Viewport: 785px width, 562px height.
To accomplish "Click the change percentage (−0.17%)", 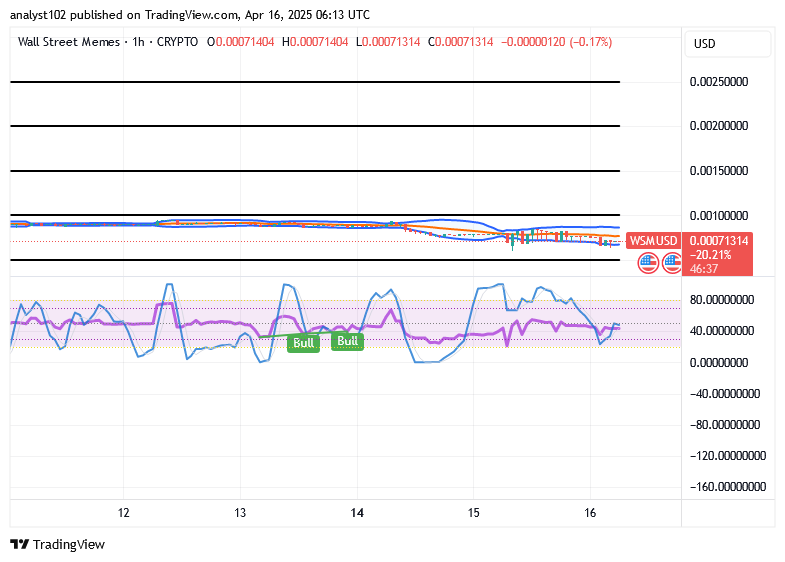I will pyautogui.click(x=591, y=42).
